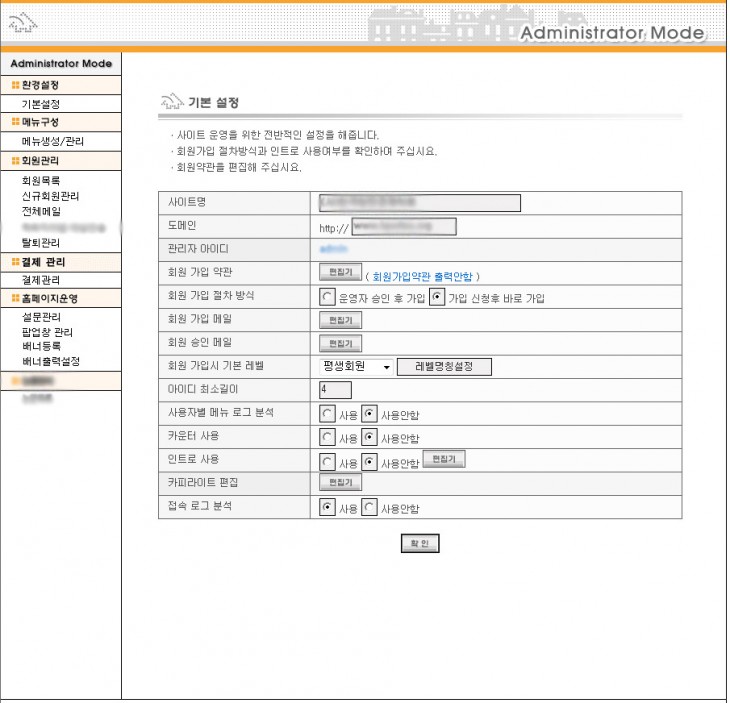Viewport: 730px width, 703px height.
Task: Click the 확인 confirm button
Action: [419, 544]
